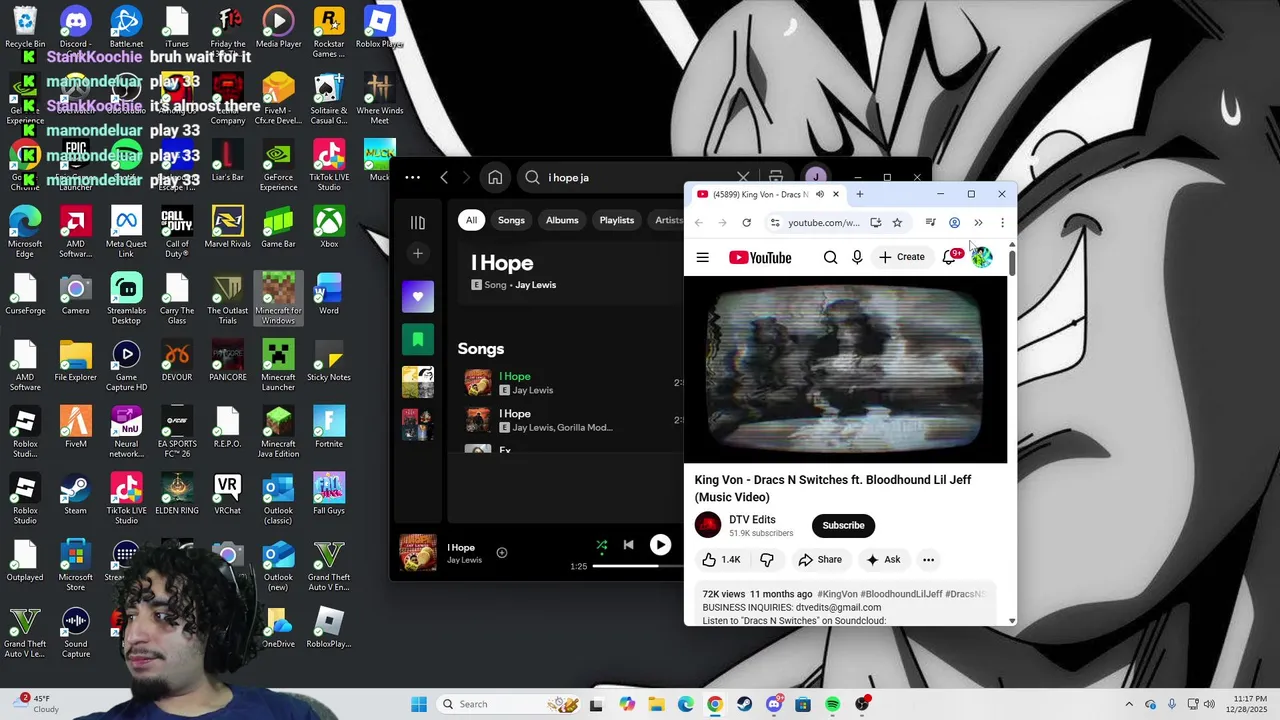Click the Windows taskbar Search box
Image resolution: width=1280 pixels, height=720 pixels.
pos(509,704)
